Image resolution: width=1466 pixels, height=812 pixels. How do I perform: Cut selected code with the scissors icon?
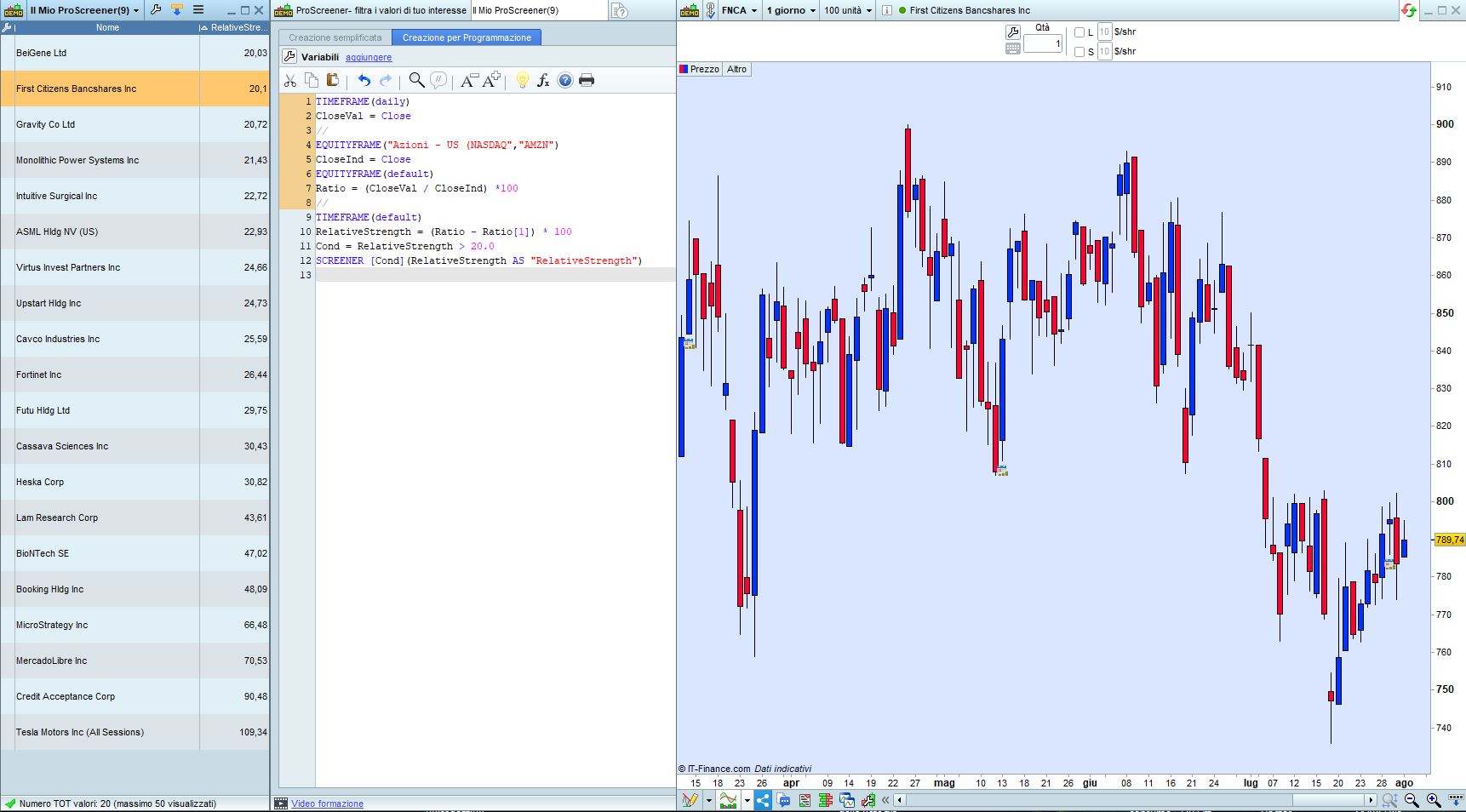[x=290, y=80]
